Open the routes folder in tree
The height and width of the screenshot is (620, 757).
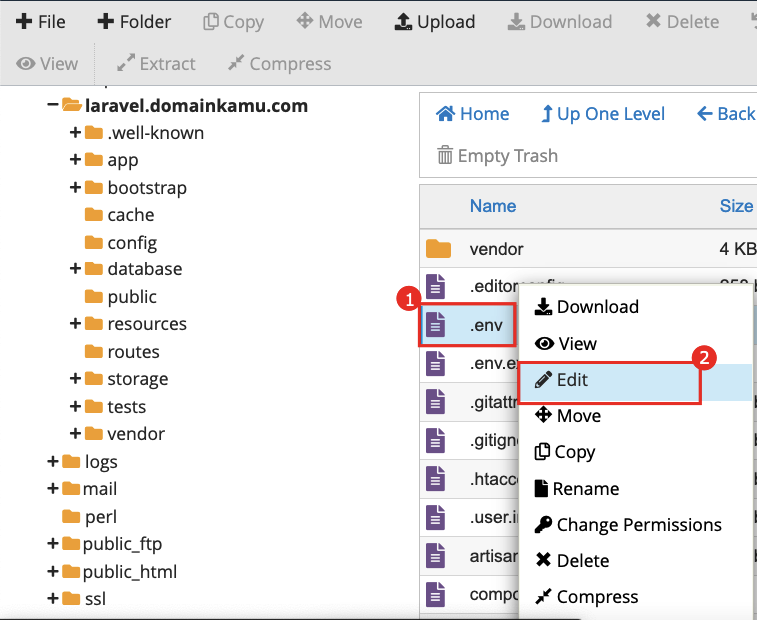122,352
